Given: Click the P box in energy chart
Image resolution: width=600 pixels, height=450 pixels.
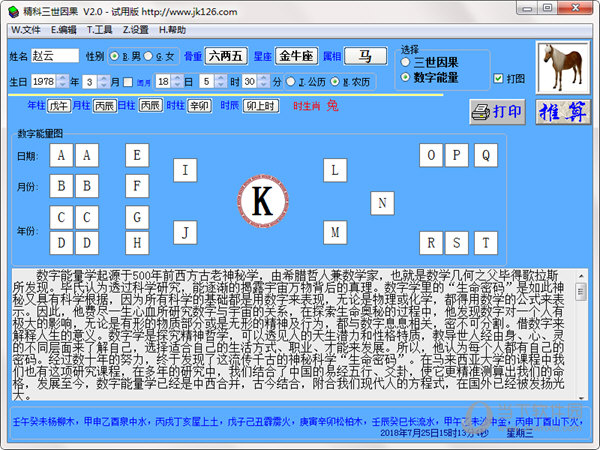Looking at the screenshot, I should click(x=457, y=155).
